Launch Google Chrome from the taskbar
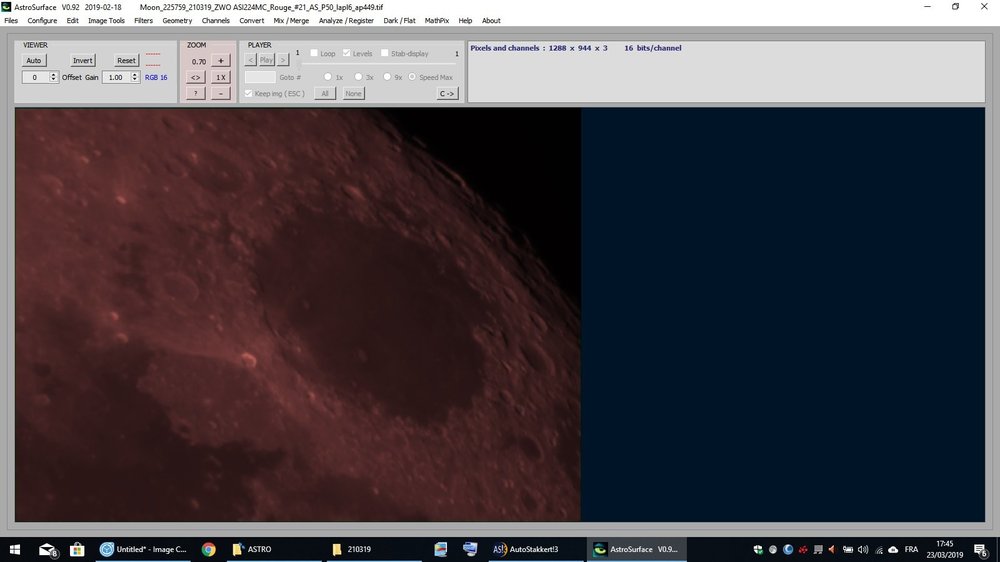 tap(208, 549)
